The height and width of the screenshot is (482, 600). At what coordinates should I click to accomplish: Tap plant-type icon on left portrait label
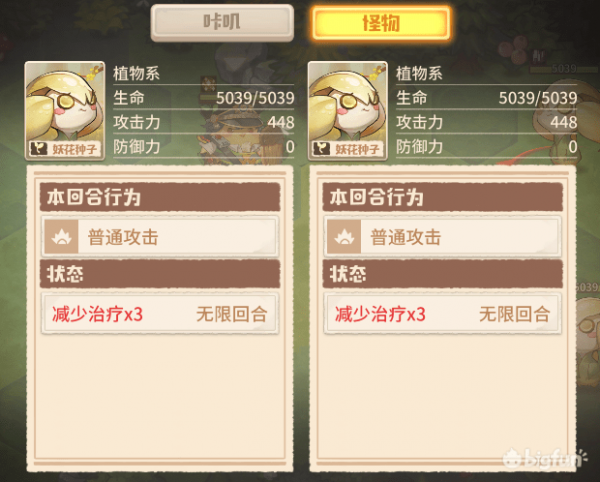point(39,148)
